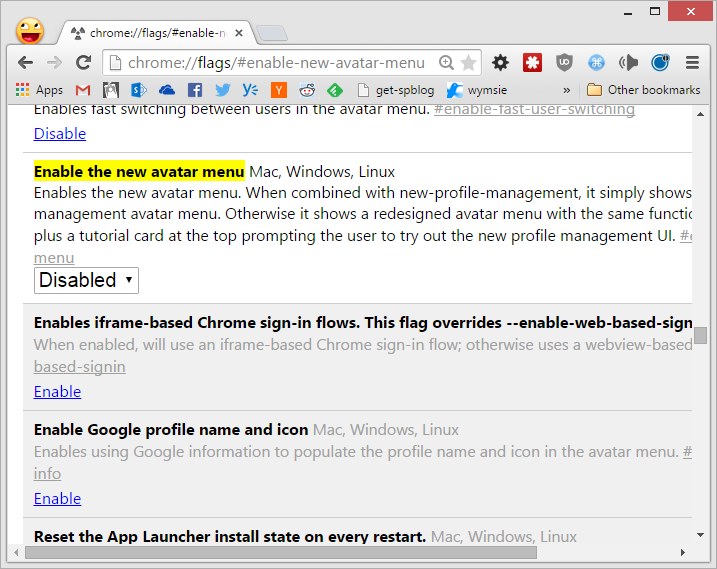Click the #enable-fast-user-switching anchor link
This screenshot has width=717, height=569.
pyautogui.click(x=534, y=110)
